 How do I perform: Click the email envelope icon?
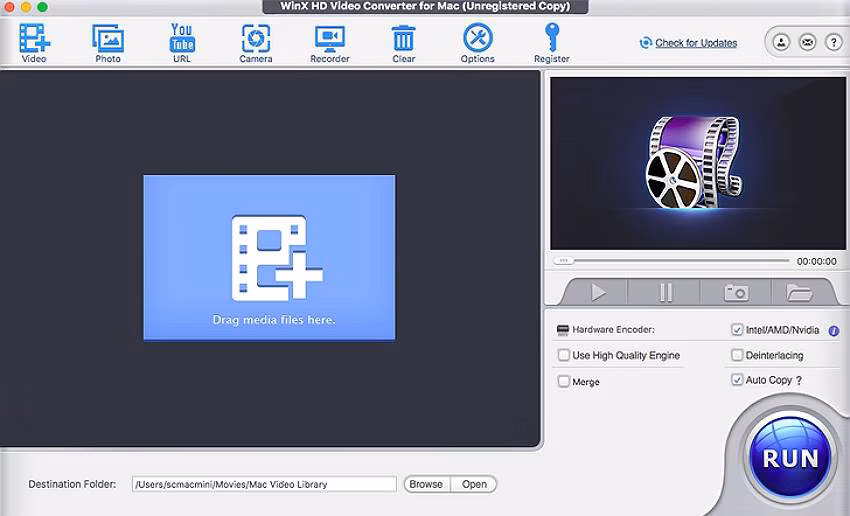click(x=808, y=42)
